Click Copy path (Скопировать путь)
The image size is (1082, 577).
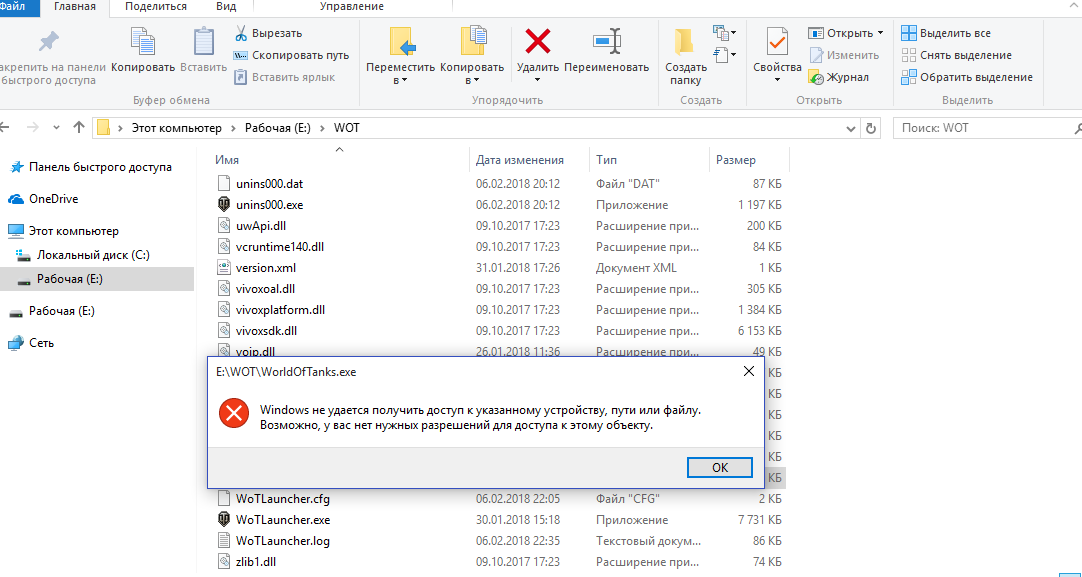tap(292, 55)
